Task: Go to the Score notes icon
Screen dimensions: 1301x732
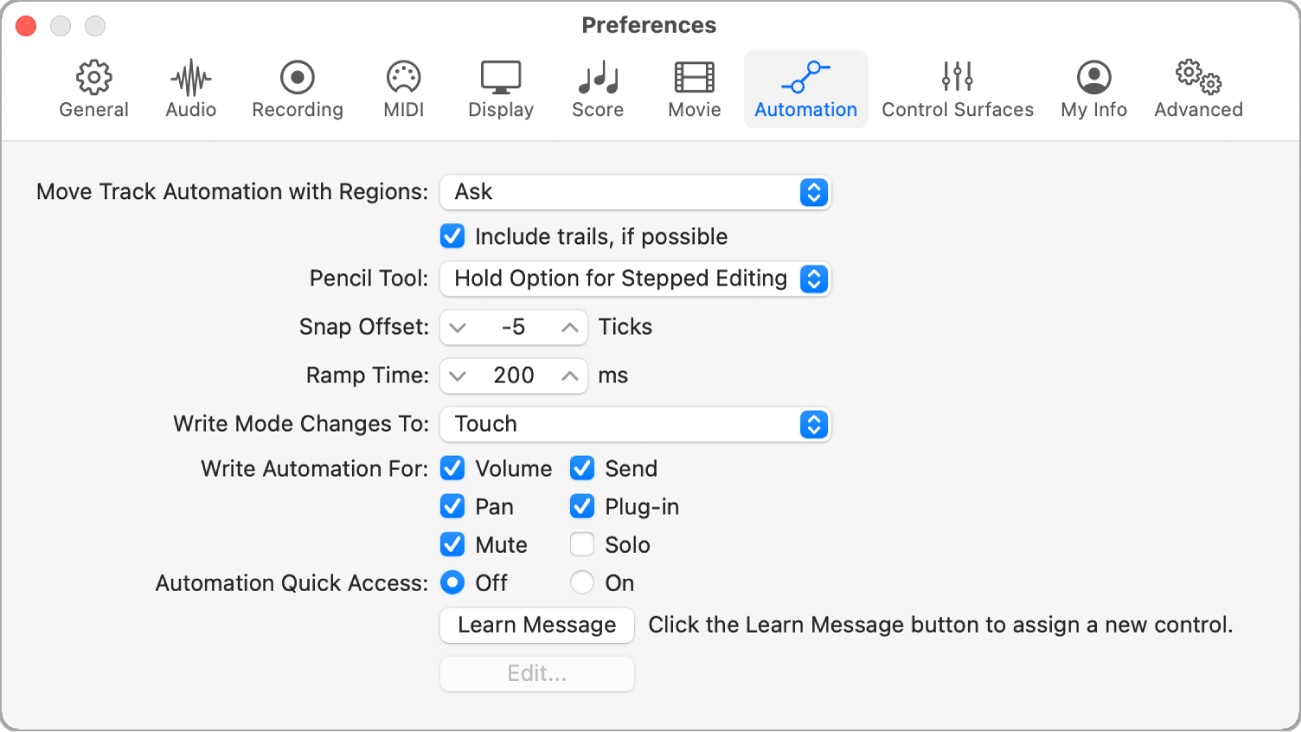Action: coord(597,88)
